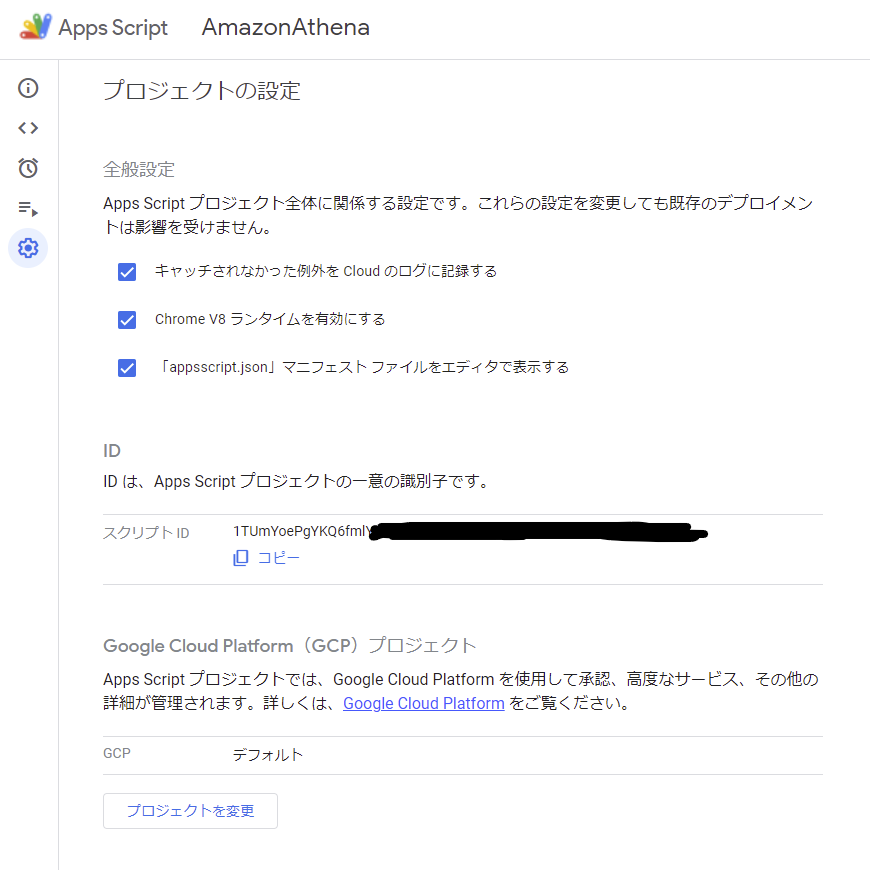Open the Google Cloud Platform hyperlink
The image size is (870, 870).
tap(423, 703)
